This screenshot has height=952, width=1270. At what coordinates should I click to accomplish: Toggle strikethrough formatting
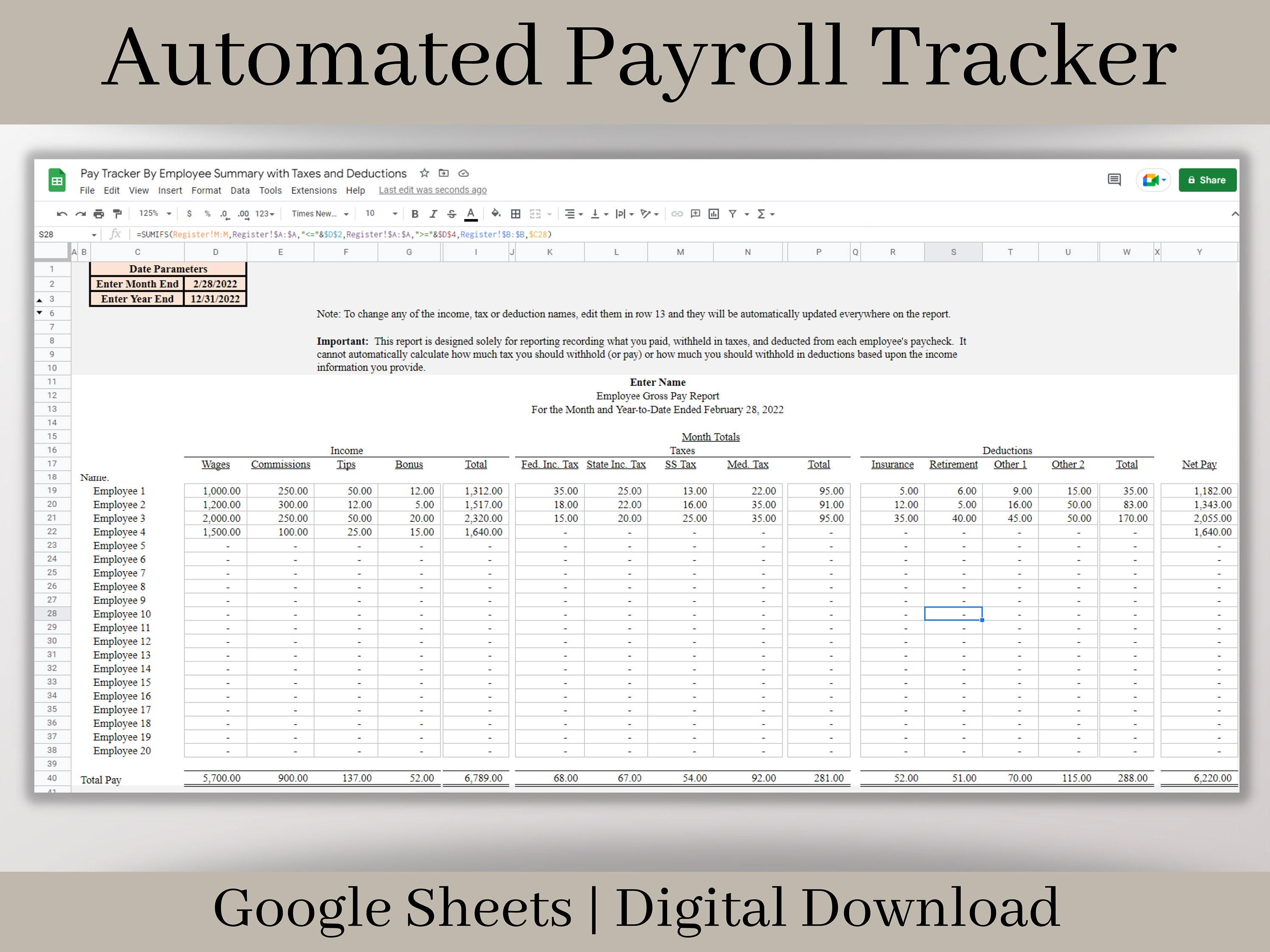(452, 214)
